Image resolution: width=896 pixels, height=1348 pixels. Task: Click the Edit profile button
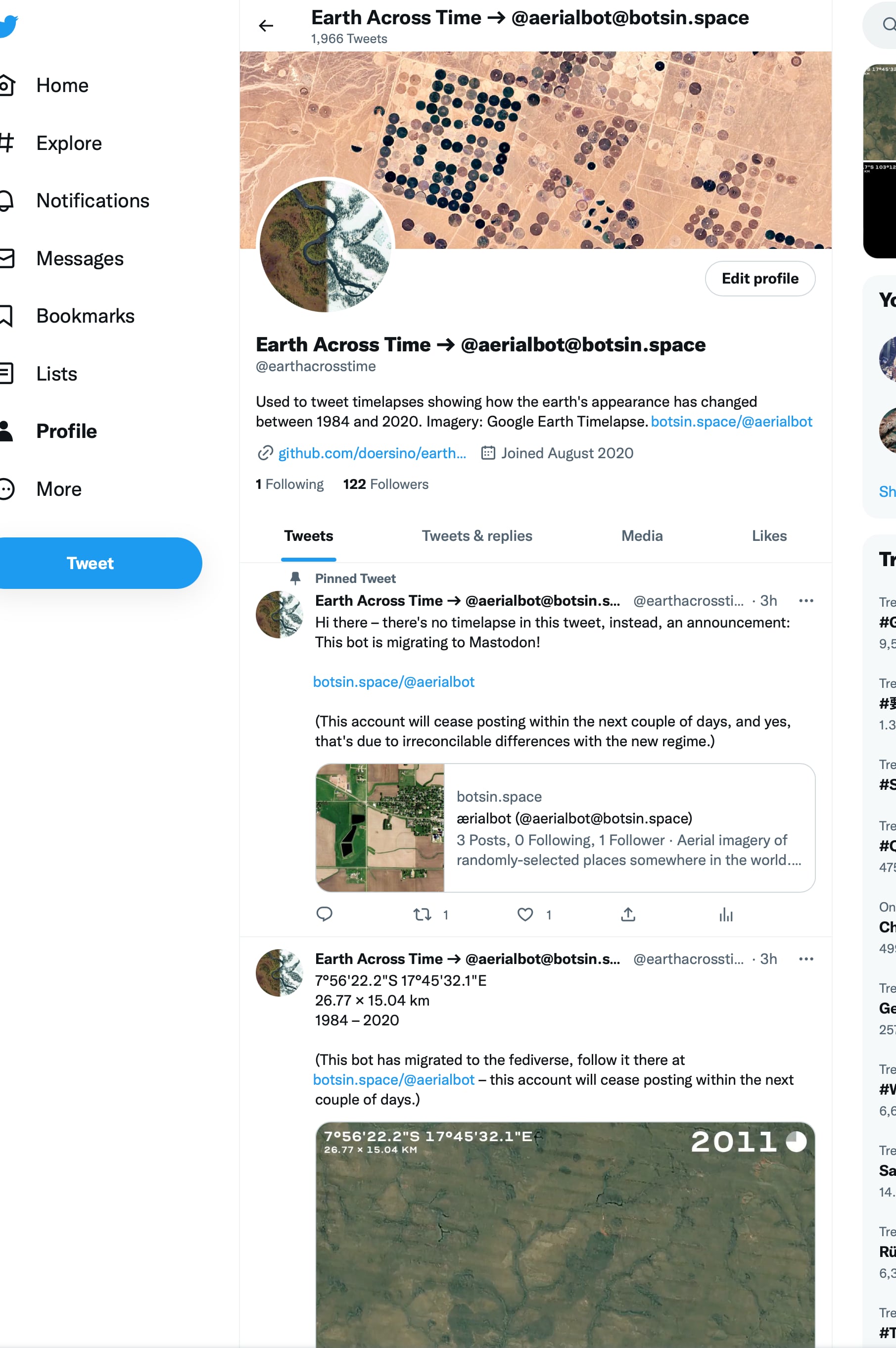[x=759, y=278]
